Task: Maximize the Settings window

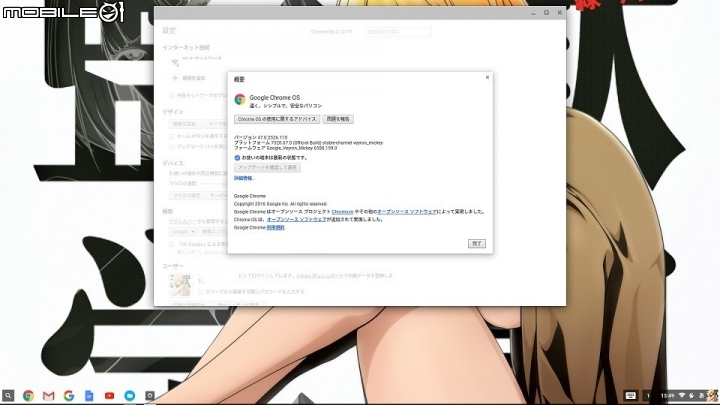Action: pos(546,13)
